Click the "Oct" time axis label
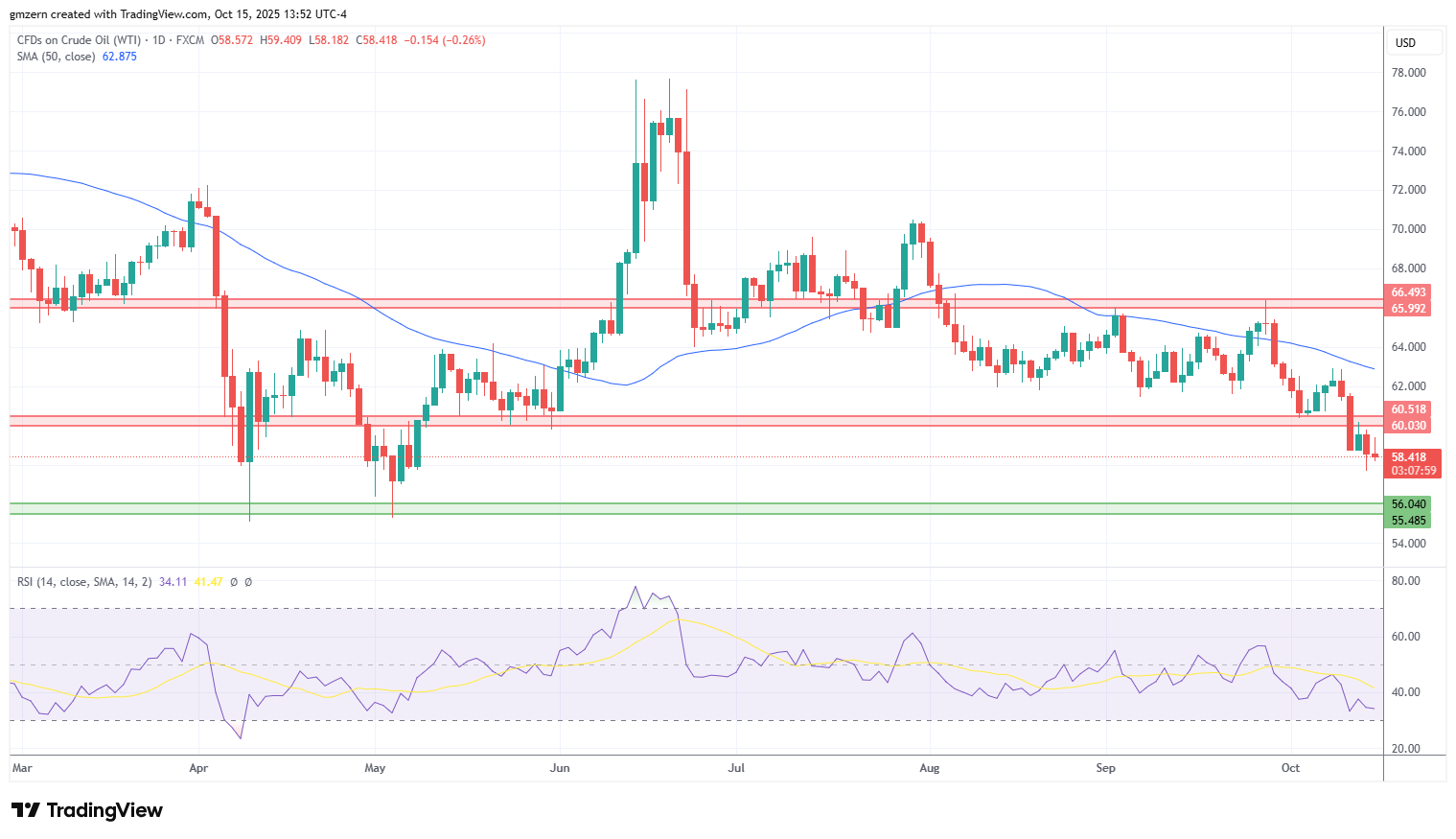This screenshot has height=839, width=1456. coord(1290,768)
